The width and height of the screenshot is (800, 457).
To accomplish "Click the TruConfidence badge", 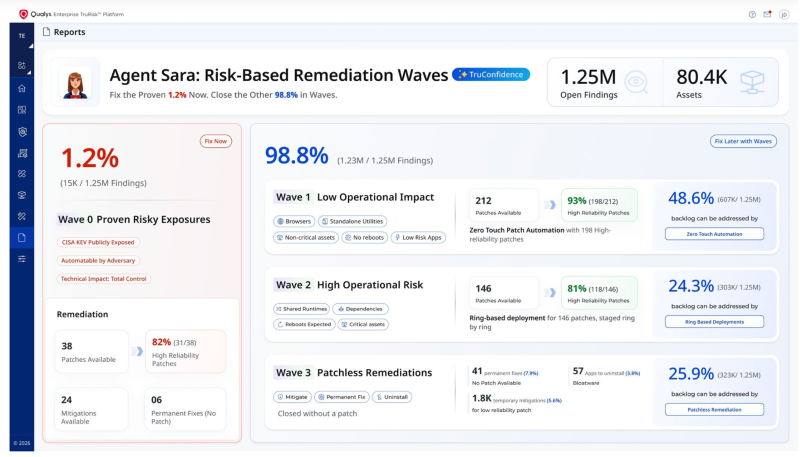I will pyautogui.click(x=491, y=74).
